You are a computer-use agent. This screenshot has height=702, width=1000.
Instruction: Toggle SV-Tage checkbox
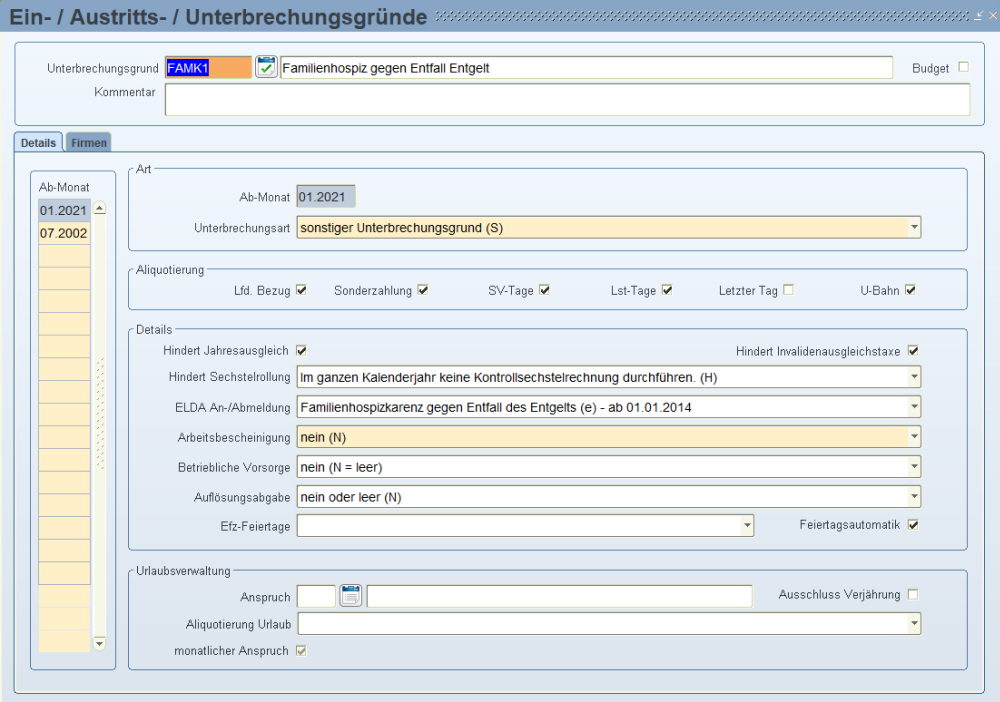(544, 290)
